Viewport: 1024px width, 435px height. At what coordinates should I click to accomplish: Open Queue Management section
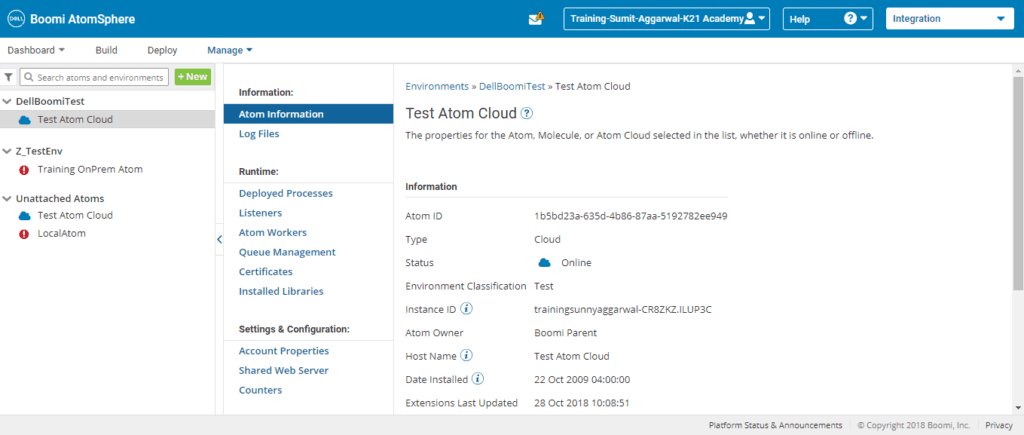coord(287,252)
